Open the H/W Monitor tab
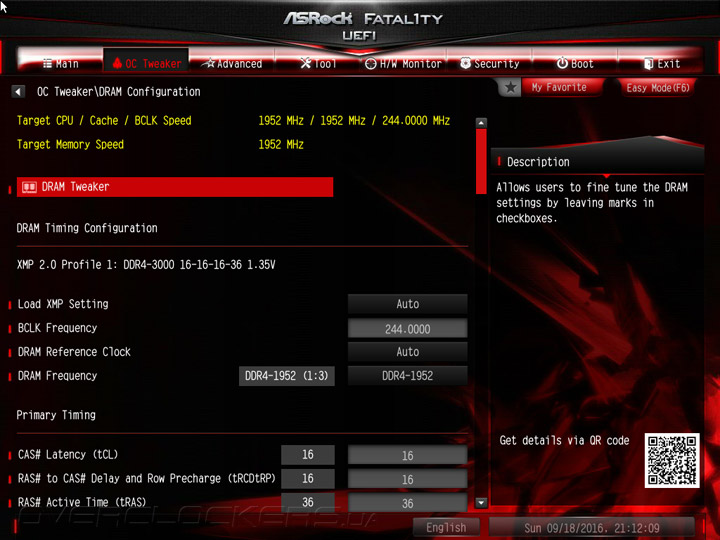This screenshot has width=720, height=540. click(x=403, y=63)
